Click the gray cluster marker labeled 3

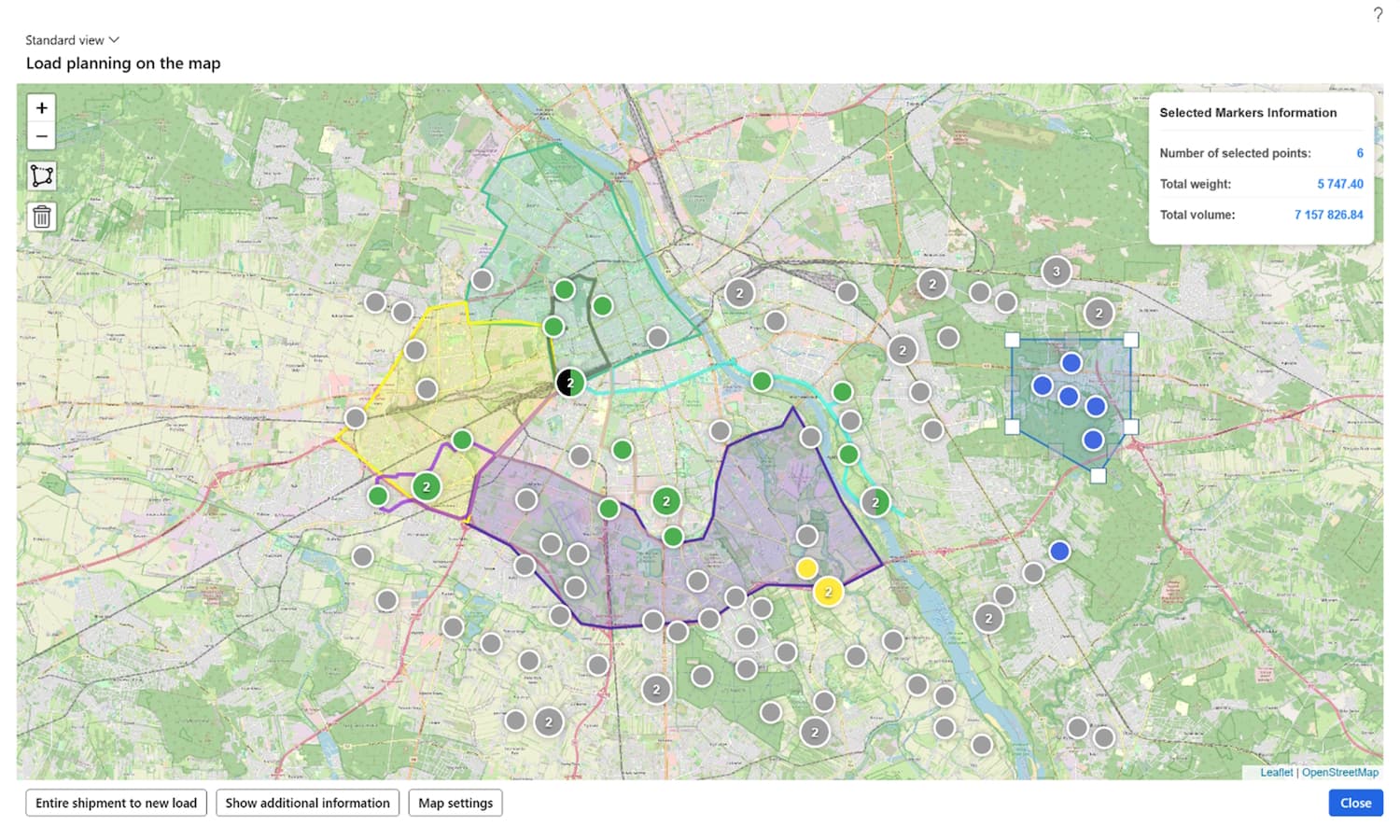pyautogui.click(x=1056, y=272)
